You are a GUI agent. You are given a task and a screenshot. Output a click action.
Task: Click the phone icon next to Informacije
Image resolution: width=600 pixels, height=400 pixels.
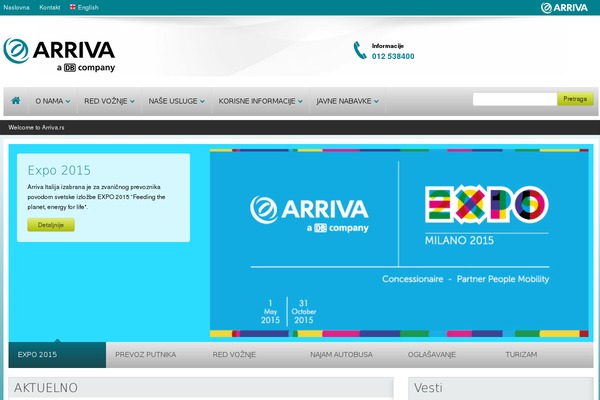(x=360, y=51)
